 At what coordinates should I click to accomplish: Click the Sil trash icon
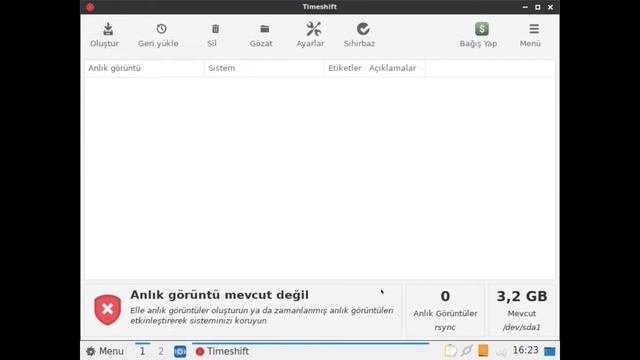point(215,29)
